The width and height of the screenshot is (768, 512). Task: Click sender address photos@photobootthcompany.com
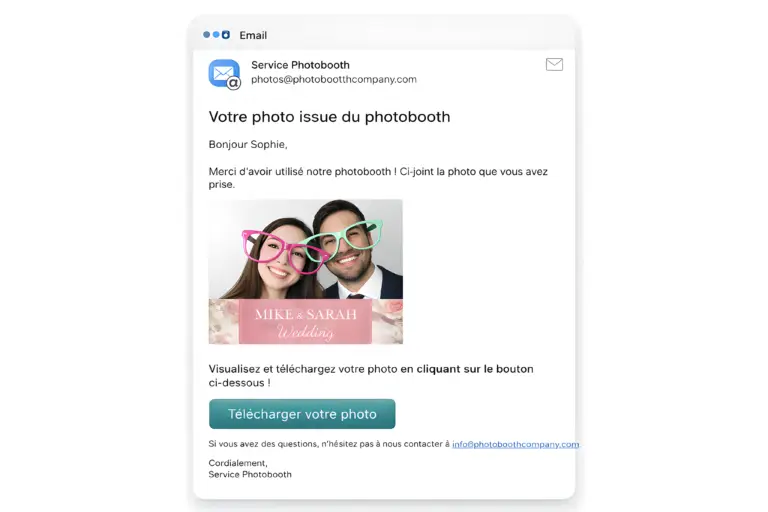pos(334,79)
